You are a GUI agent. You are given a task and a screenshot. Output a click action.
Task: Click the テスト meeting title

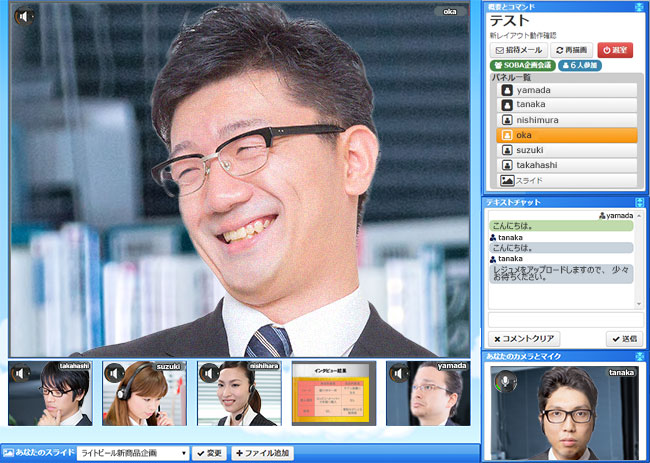pyautogui.click(x=509, y=21)
